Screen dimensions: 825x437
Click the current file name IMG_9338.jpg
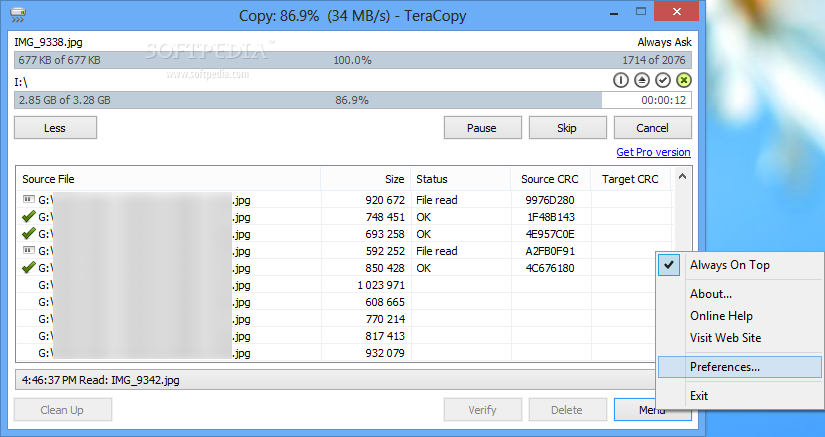coord(48,42)
